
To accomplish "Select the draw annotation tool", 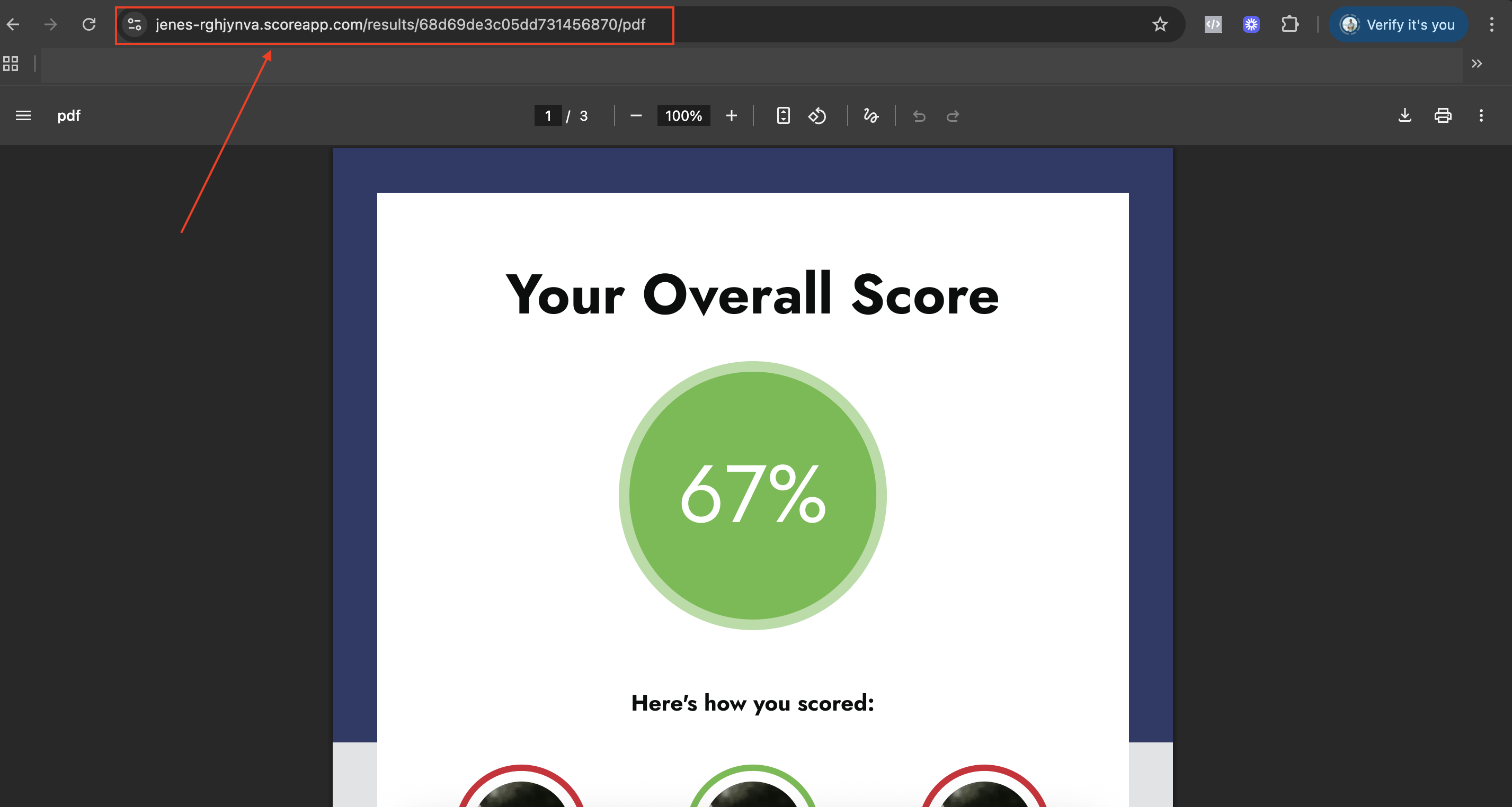I will [x=870, y=116].
